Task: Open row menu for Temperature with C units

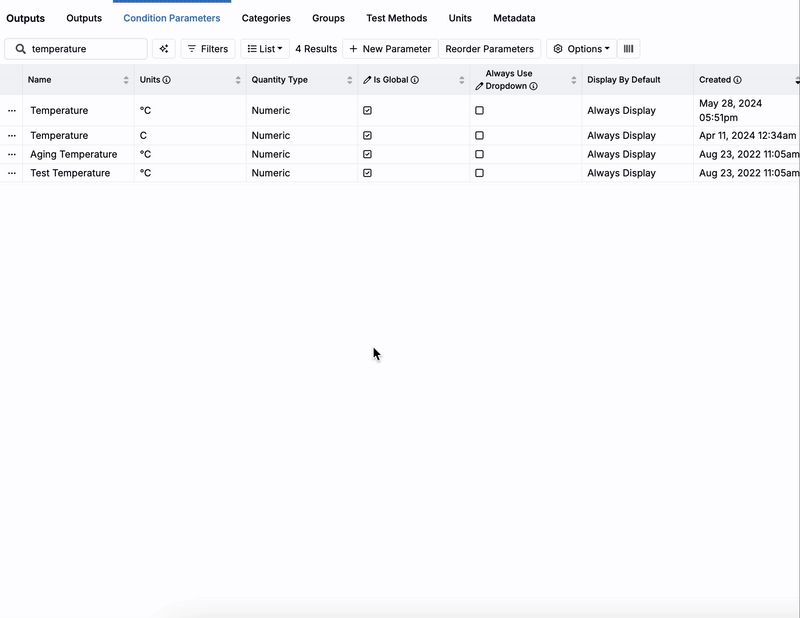Action: point(12,135)
